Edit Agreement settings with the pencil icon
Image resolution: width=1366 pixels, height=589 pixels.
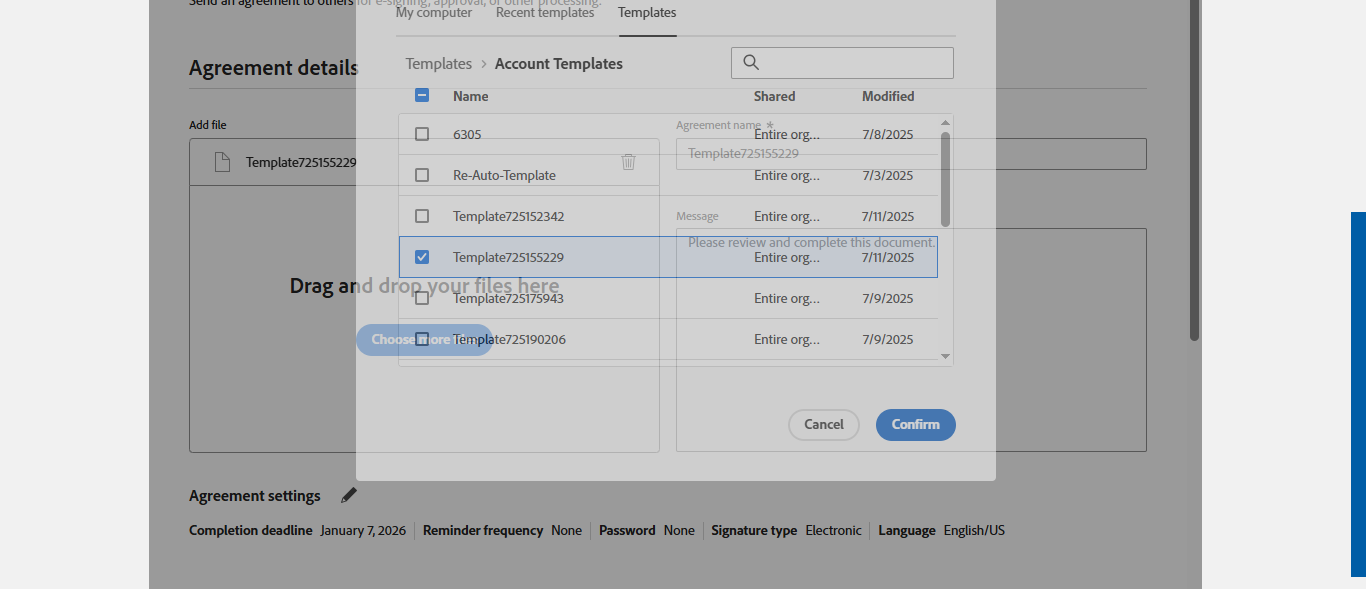[x=348, y=495]
